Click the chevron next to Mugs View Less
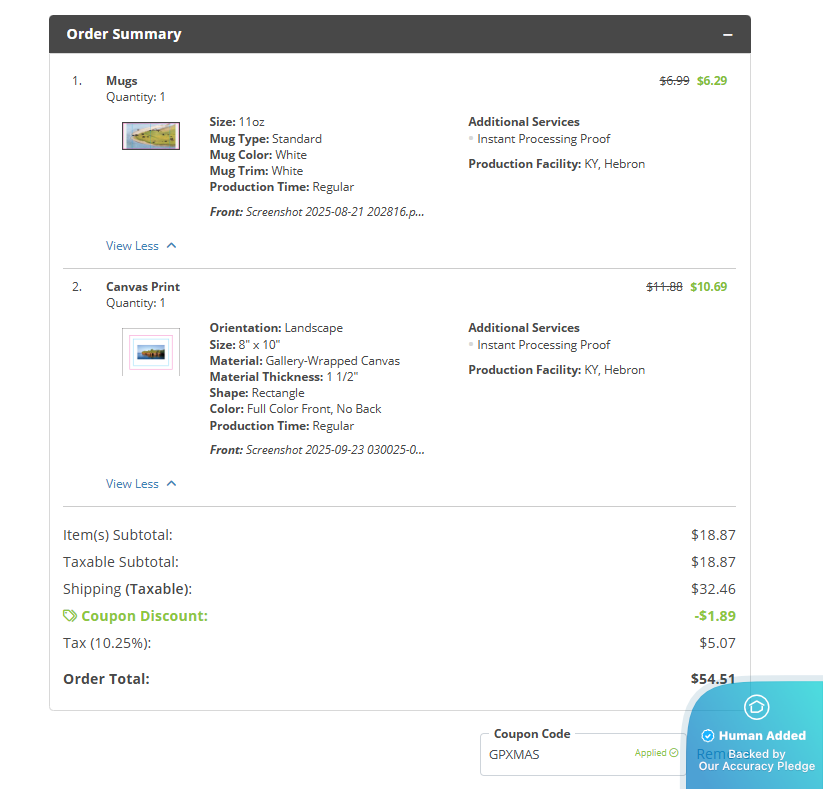 171,245
